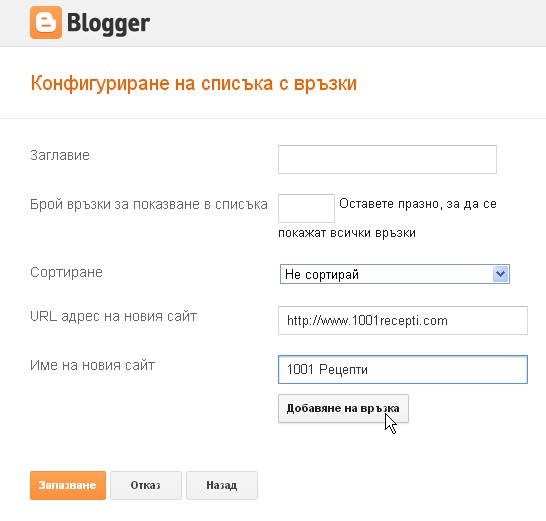Click the URL адрес на новия сайт label
Viewport: 546px width, 521px height.
tap(114, 316)
